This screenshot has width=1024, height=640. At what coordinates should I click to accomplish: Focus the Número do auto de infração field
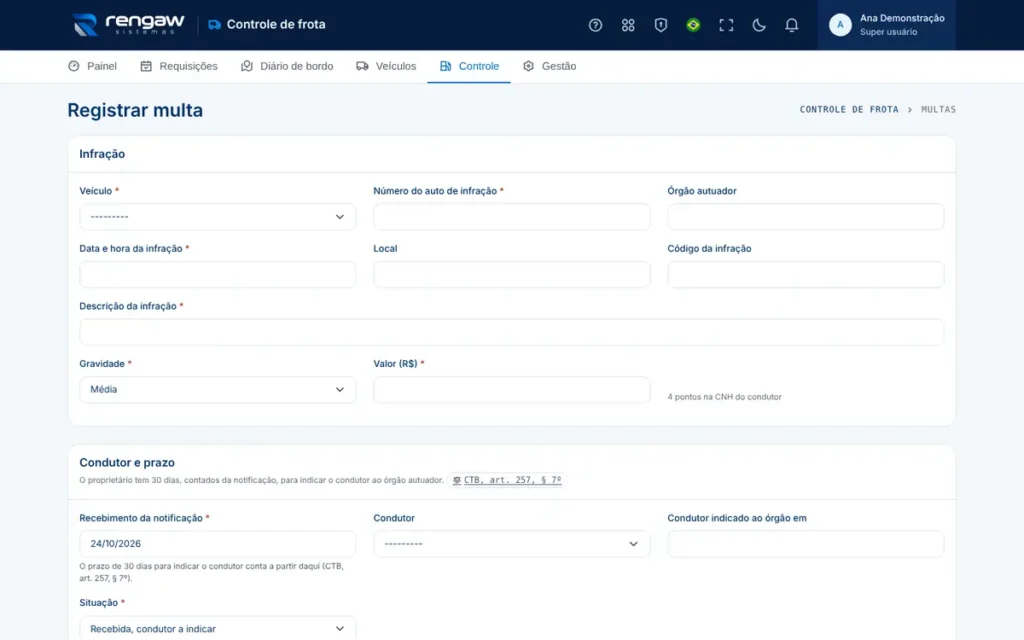[511, 217]
